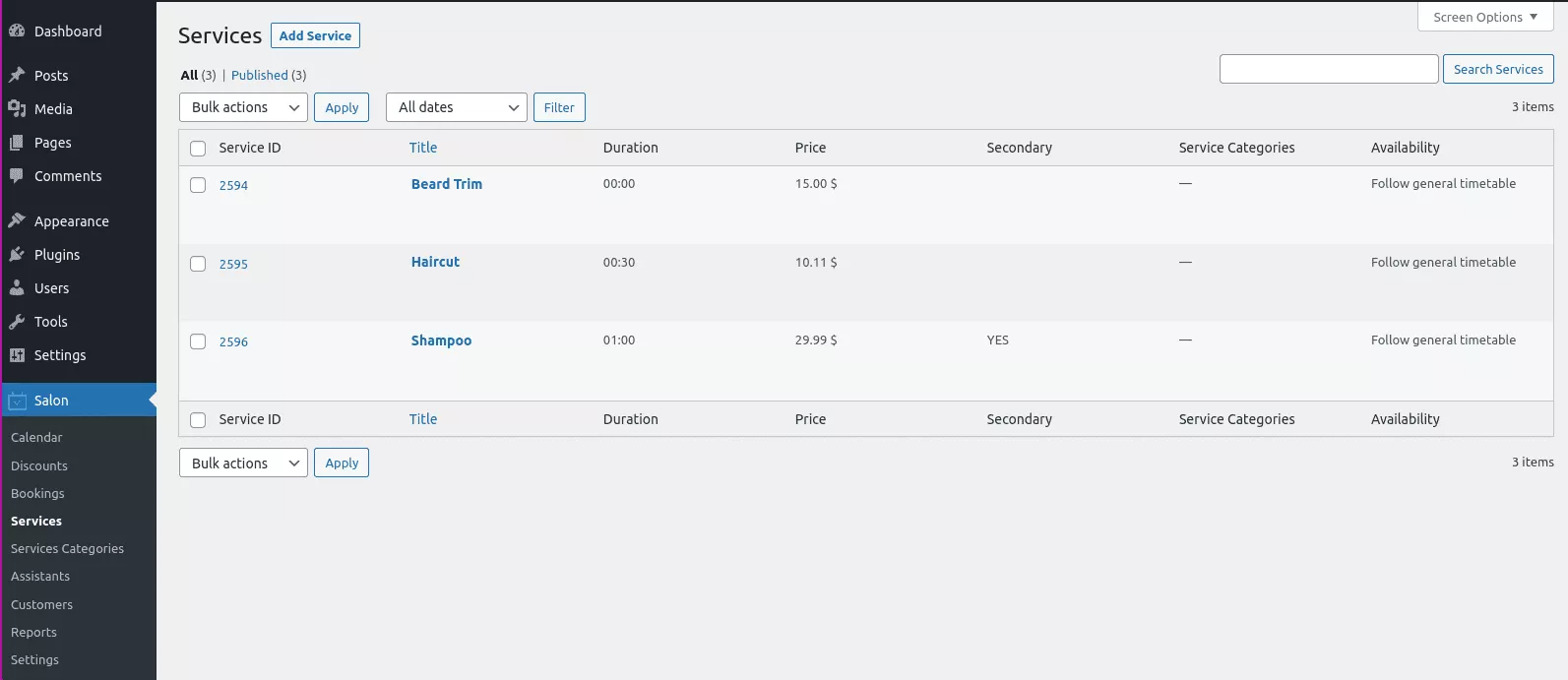1568x680 pixels.
Task: Show All services filter link
Action: pyautogui.click(x=189, y=75)
